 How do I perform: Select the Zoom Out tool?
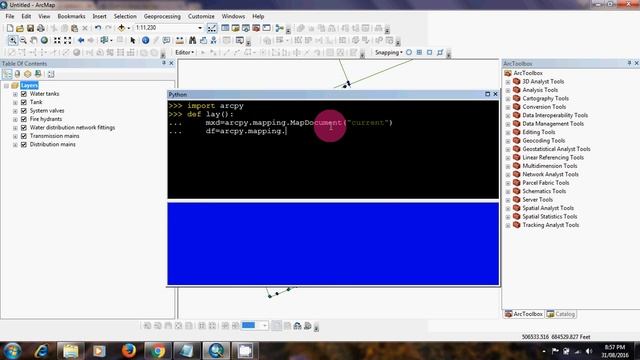[x=23, y=40]
